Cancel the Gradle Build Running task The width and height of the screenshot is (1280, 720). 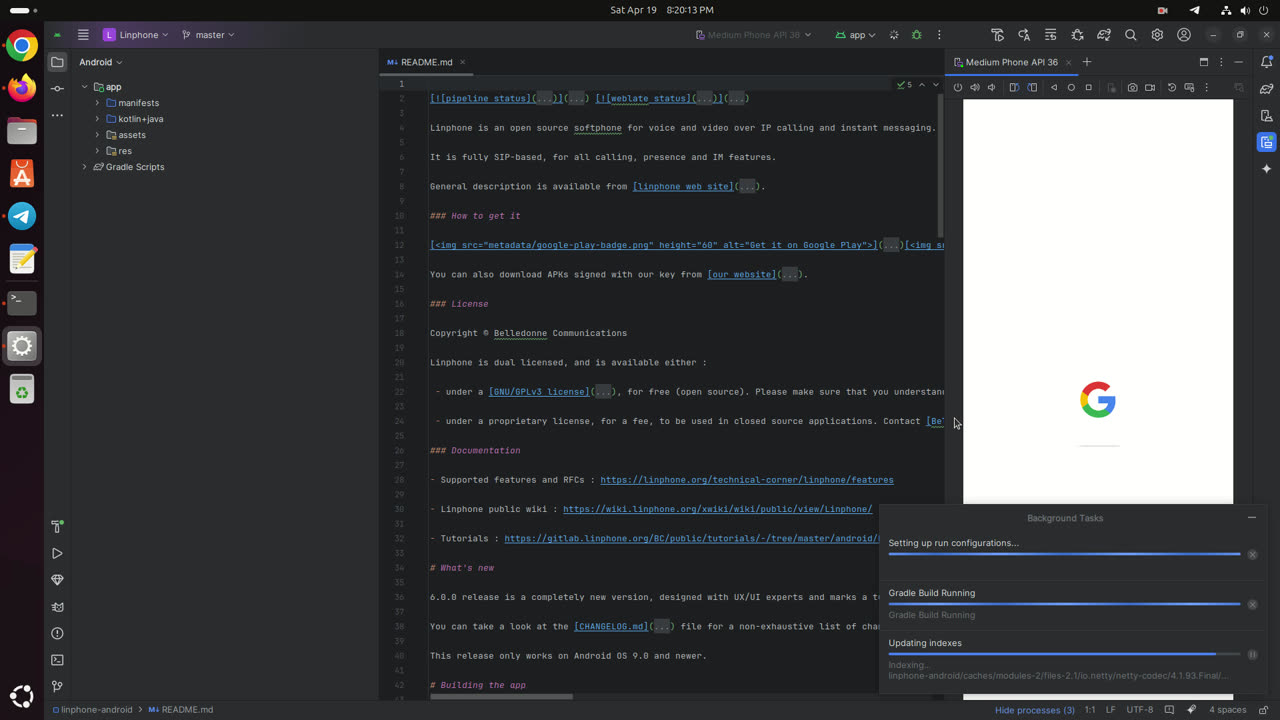(x=1252, y=605)
